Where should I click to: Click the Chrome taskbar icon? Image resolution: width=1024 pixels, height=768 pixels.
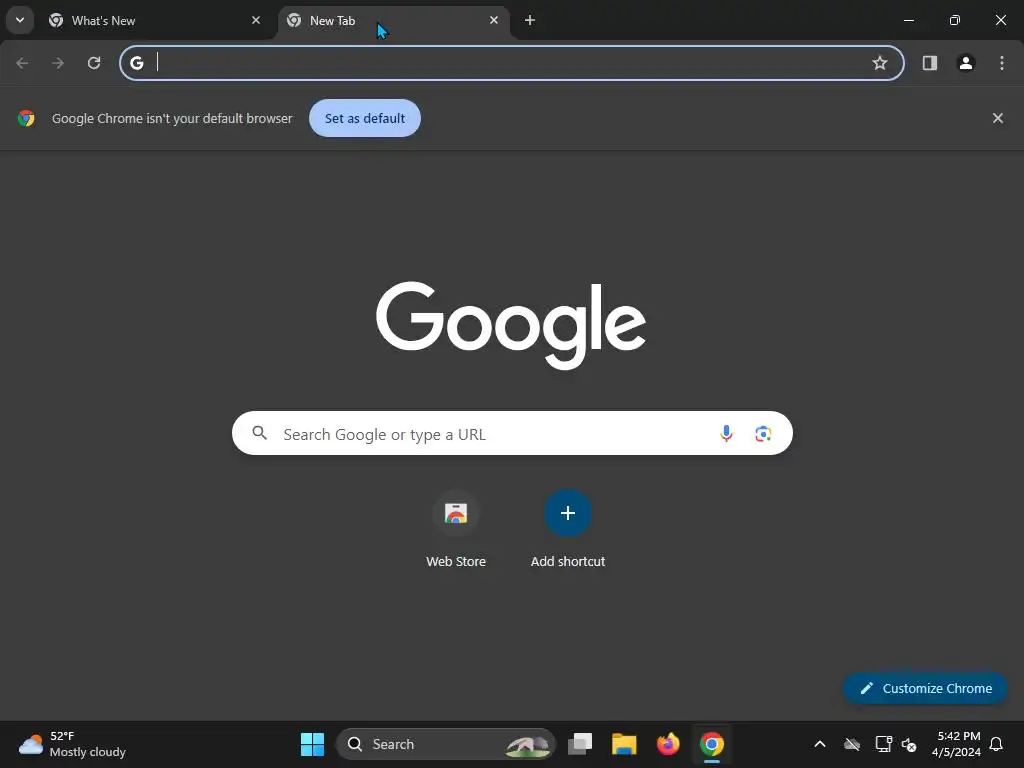[x=712, y=744]
